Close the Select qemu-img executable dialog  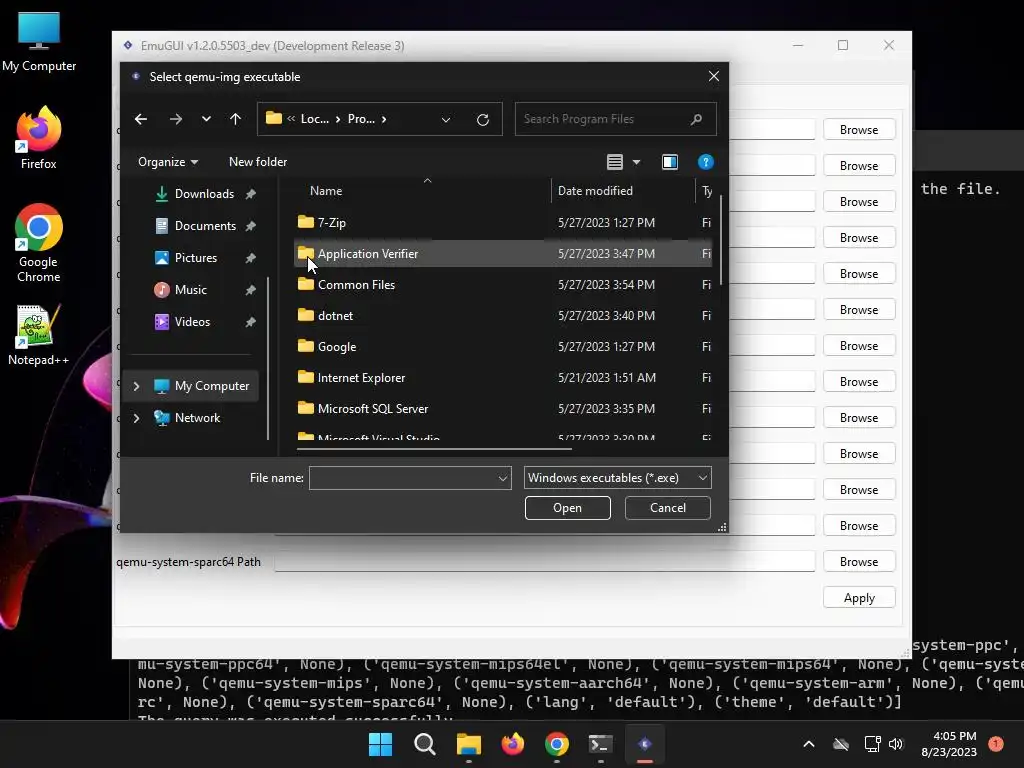point(714,76)
